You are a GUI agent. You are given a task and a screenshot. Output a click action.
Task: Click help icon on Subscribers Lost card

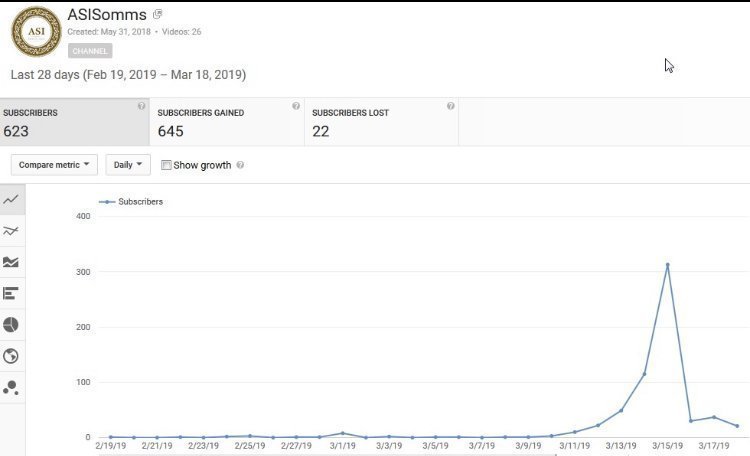[451, 106]
